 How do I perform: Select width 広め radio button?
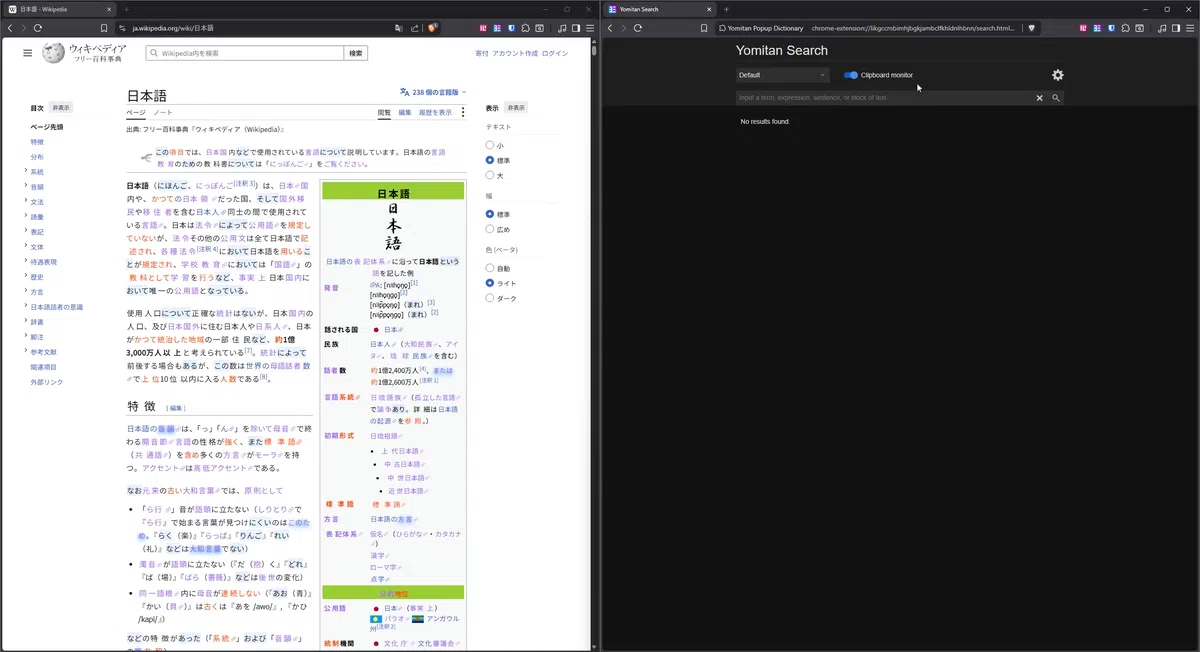point(490,229)
